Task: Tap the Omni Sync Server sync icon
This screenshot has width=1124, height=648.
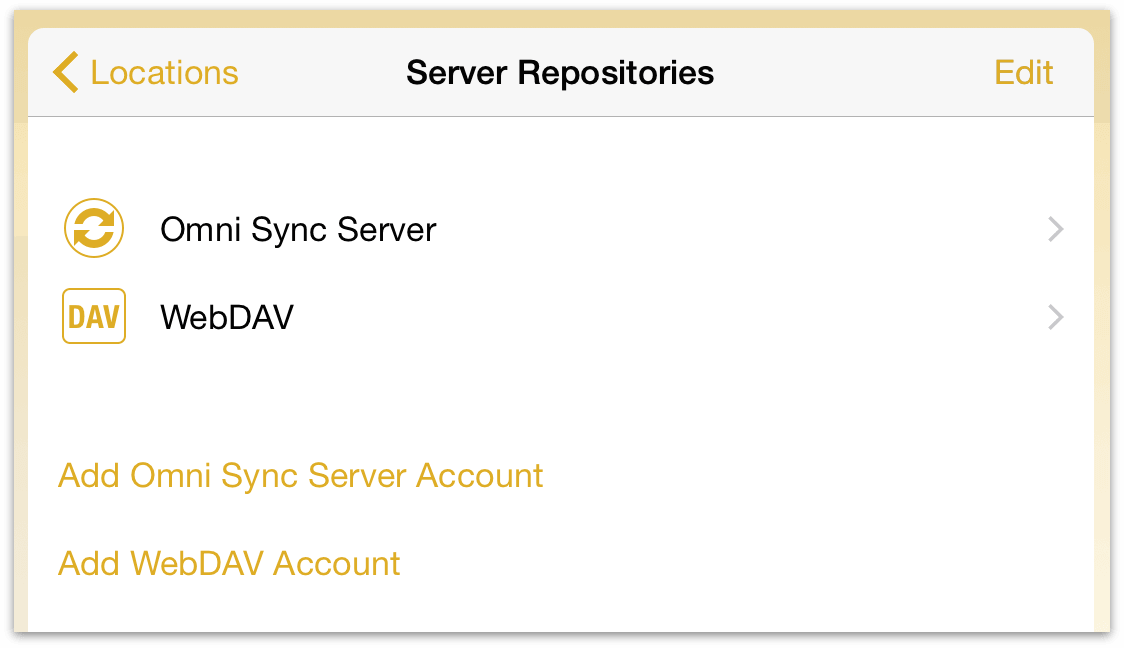Action: (94, 228)
